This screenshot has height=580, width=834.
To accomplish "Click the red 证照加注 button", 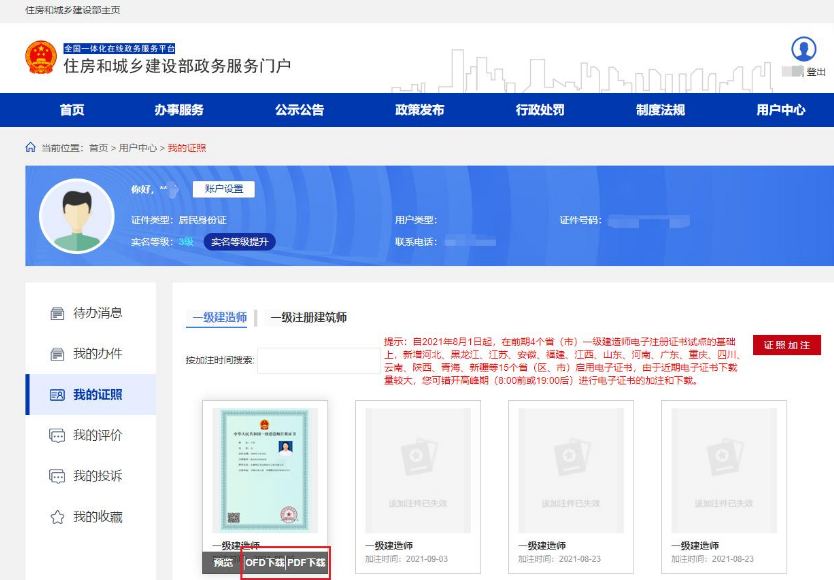I will pos(787,345).
